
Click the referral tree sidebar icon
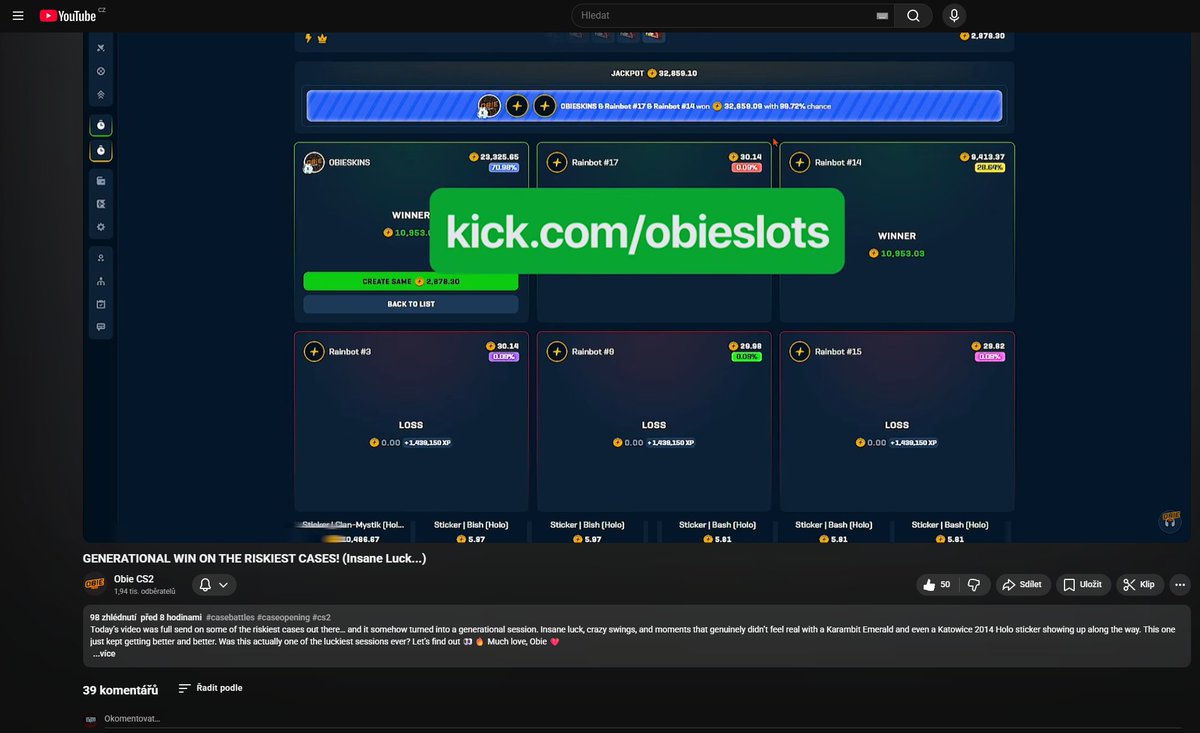point(101,281)
